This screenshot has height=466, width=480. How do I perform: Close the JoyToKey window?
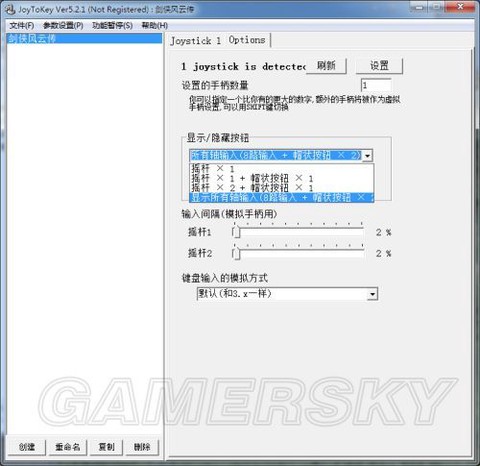pyautogui.click(x=461, y=7)
